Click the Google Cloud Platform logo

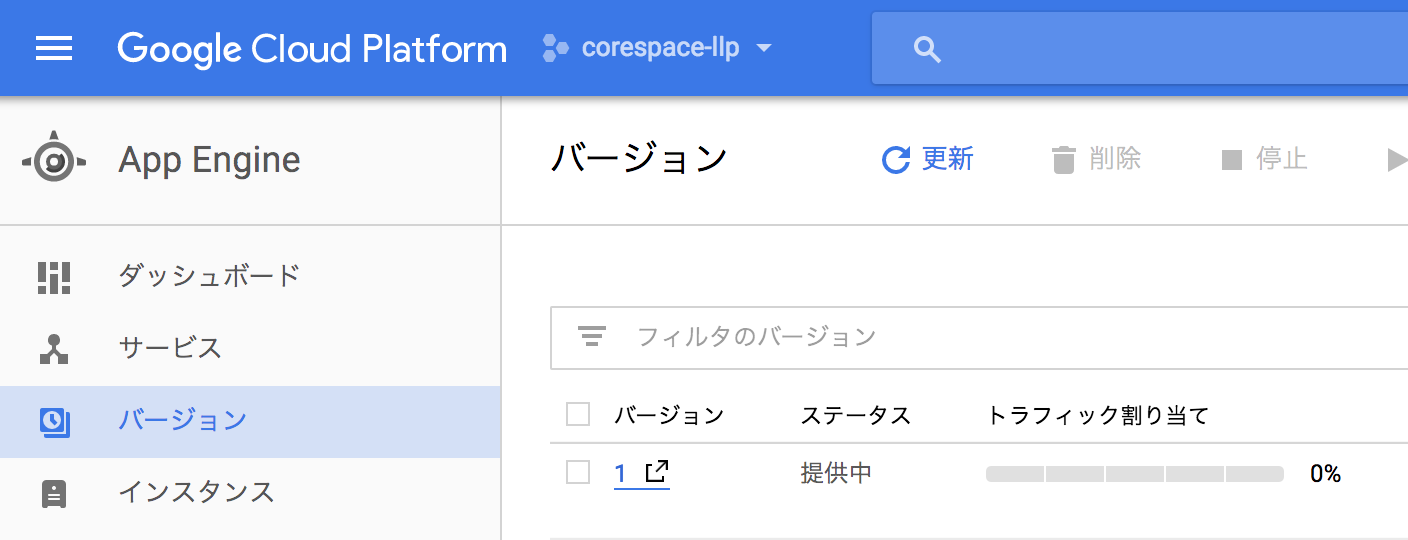(312, 48)
